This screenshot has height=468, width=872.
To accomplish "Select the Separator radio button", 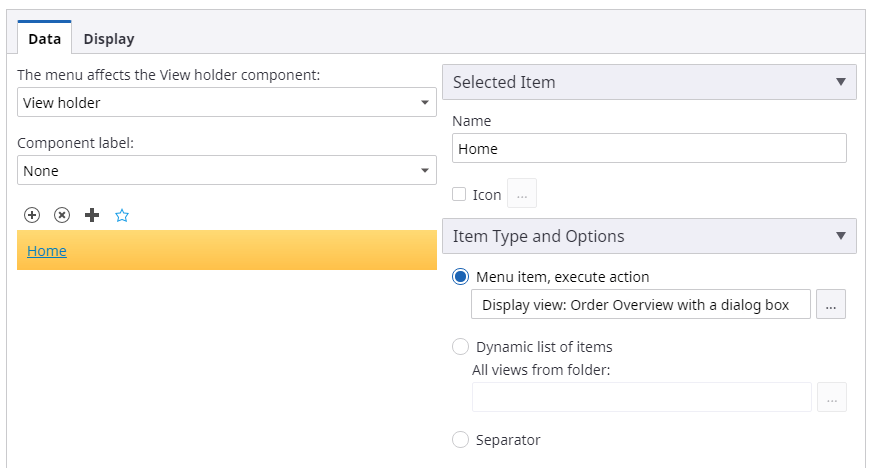I will pos(461,439).
